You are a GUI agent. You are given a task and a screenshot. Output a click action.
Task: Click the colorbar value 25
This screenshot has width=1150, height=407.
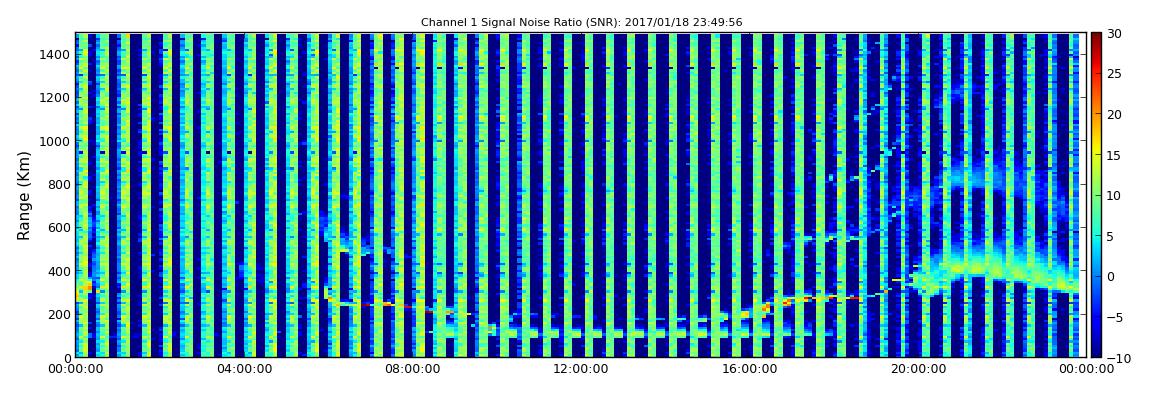pyautogui.click(x=1114, y=74)
